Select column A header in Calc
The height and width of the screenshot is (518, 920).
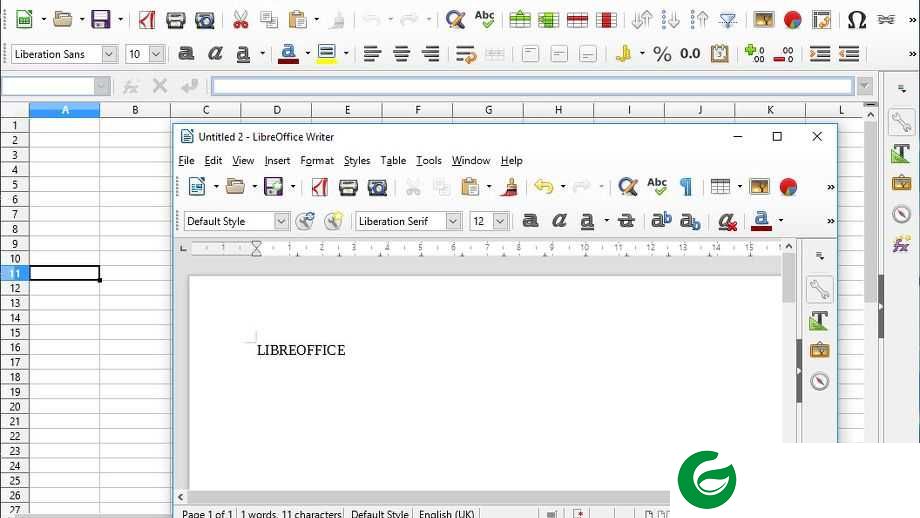click(x=65, y=110)
